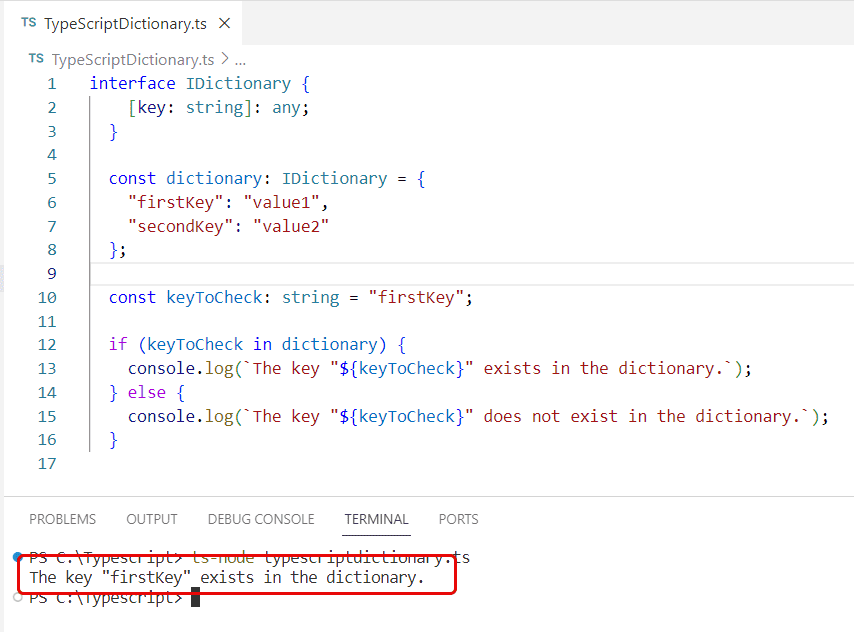
Task: Click line number 9 in the gutter
Action: pyautogui.click(x=52, y=274)
